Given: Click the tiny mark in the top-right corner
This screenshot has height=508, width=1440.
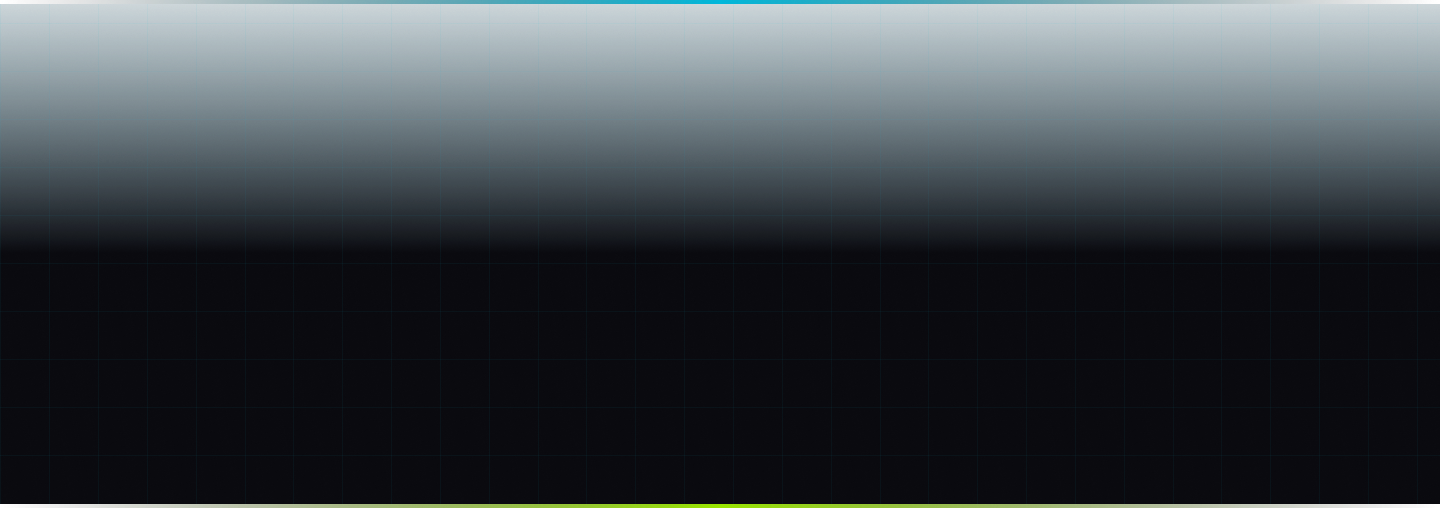Looking at the screenshot, I should (1436, 3).
